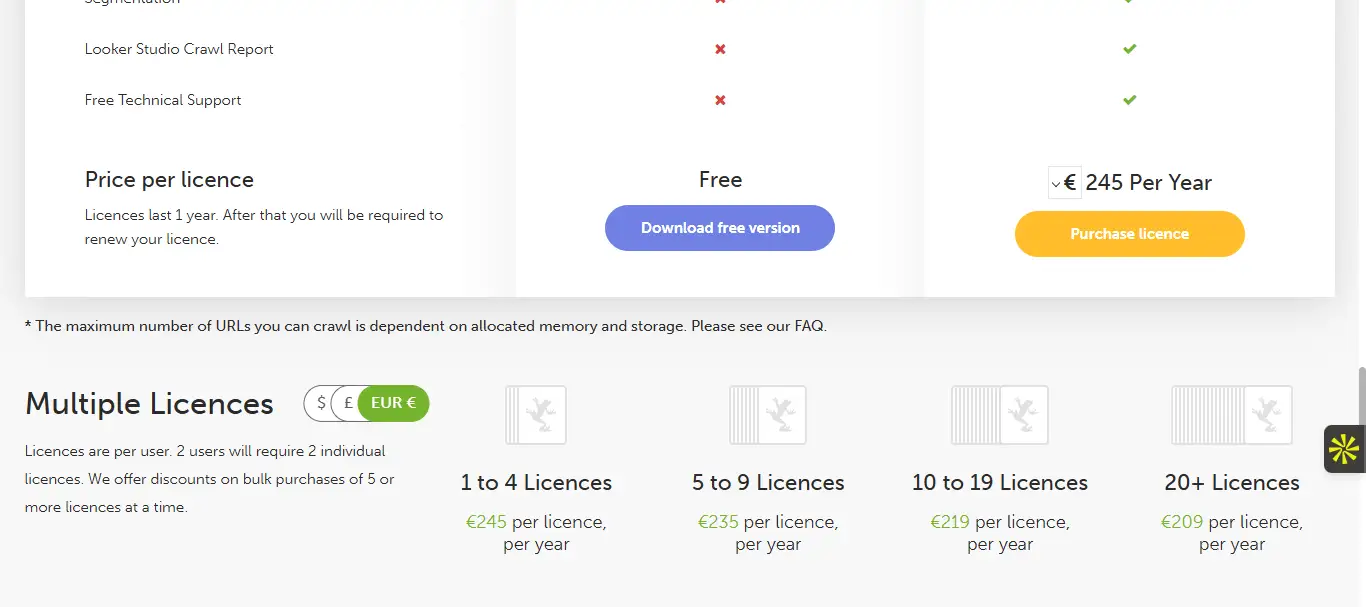This screenshot has height=607, width=1366.
Task: Switch currency to pounds (£)
Action: [347, 403]
